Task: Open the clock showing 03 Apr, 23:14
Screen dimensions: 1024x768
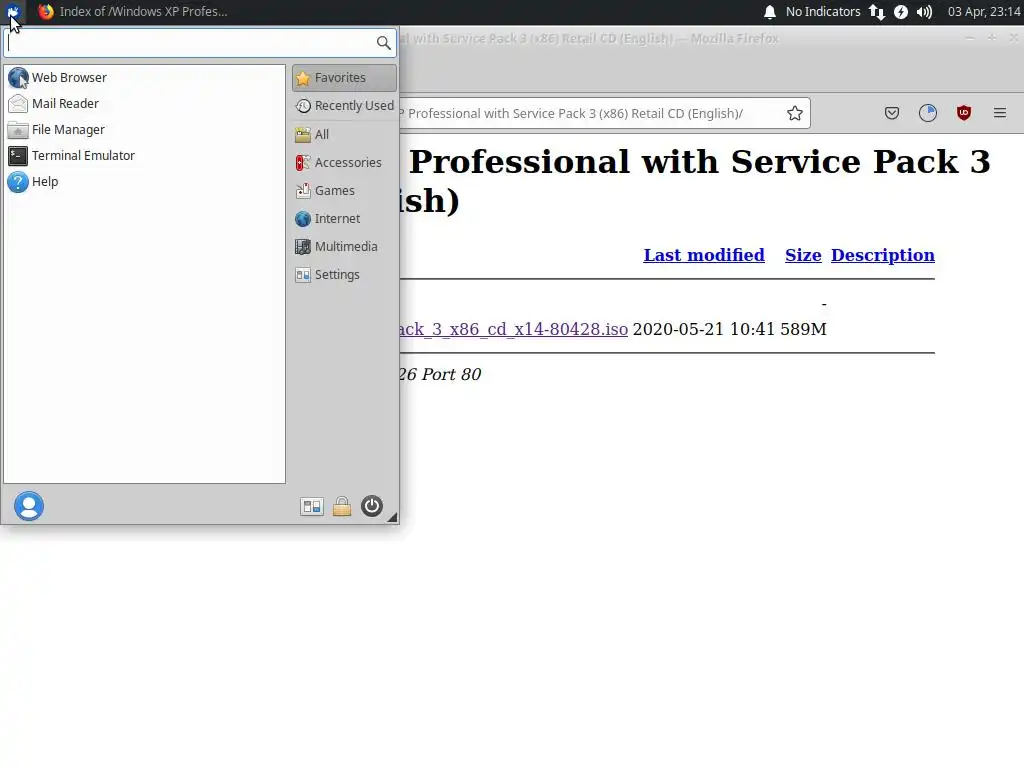Action: pyautogui.click(x=984, y=12)
